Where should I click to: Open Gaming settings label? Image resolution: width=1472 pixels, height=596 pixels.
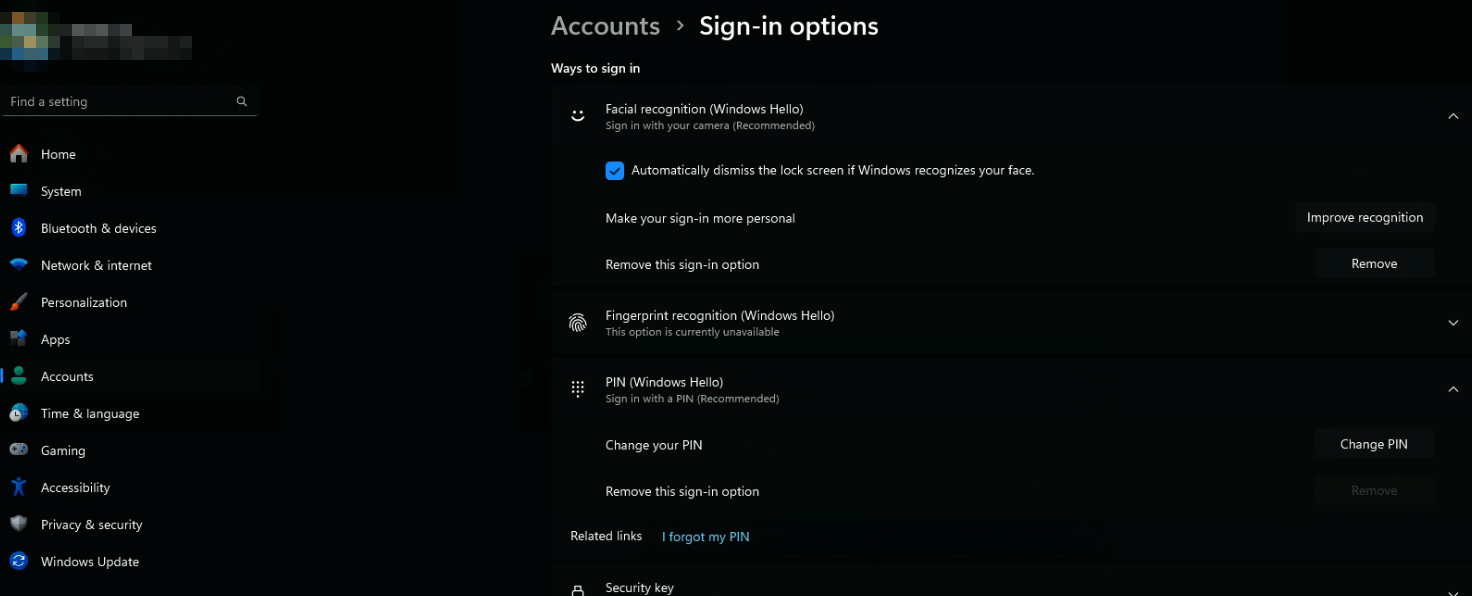pos(63,450)
